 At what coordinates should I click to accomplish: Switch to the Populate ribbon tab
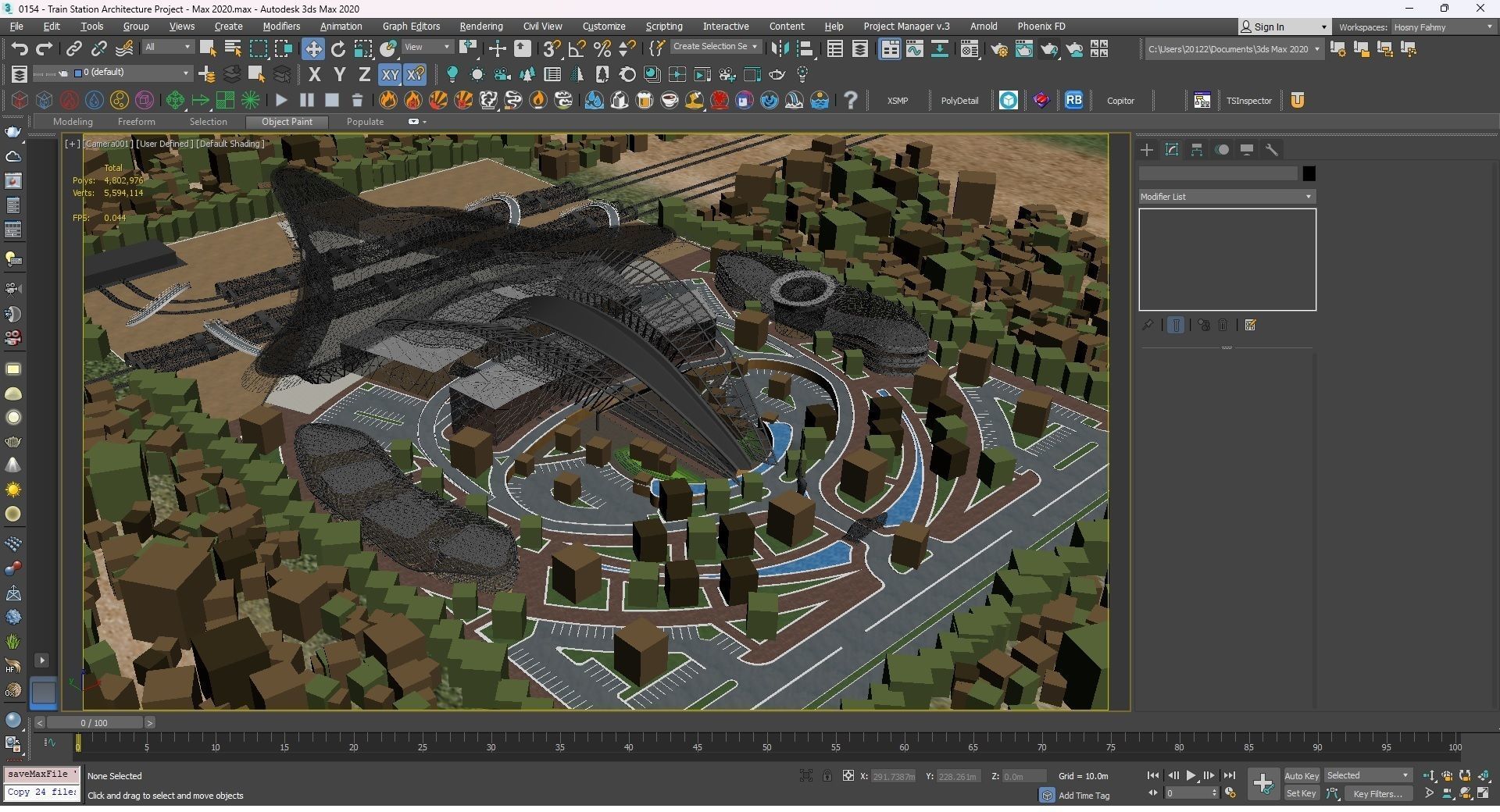point(365,122)
